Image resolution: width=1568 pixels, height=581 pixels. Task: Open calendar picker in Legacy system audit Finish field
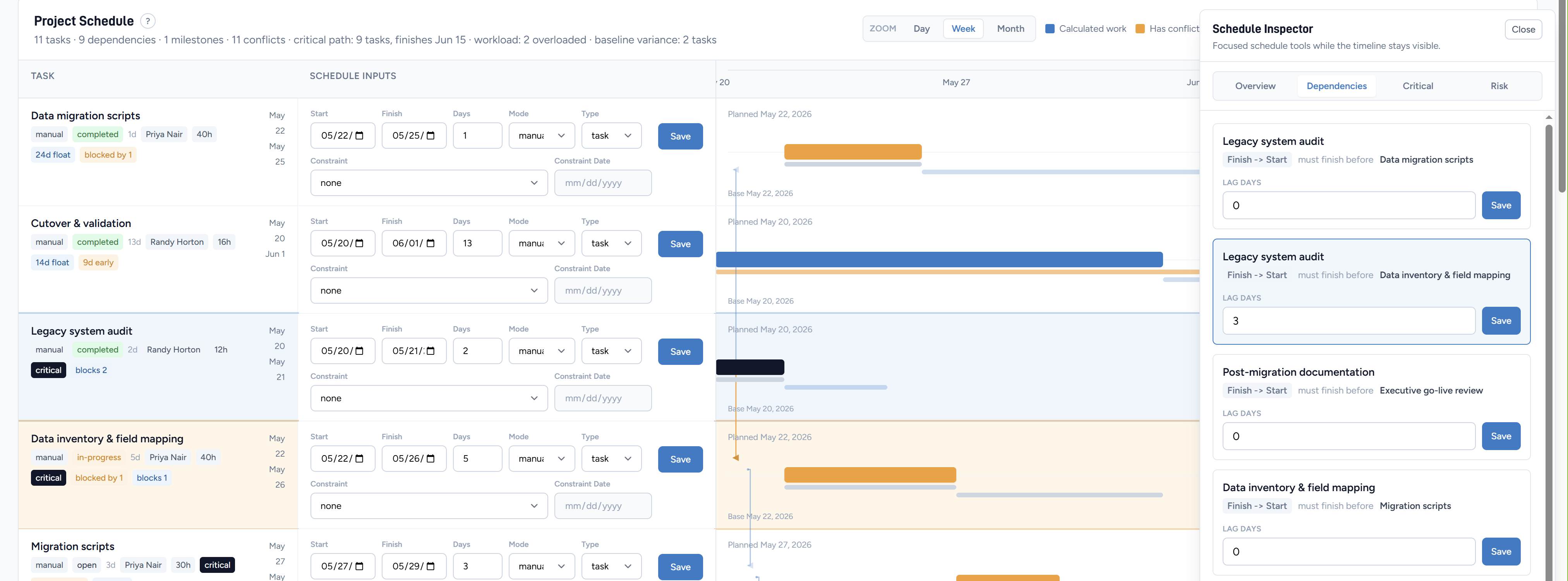[x=431, y=351]
